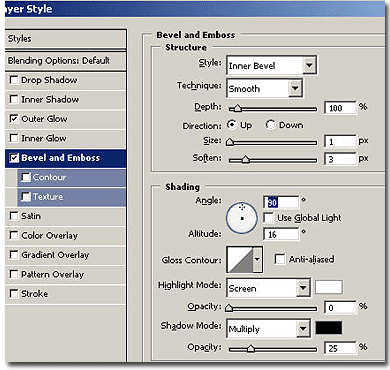Select the Satin effect label

tap(31, 216)
